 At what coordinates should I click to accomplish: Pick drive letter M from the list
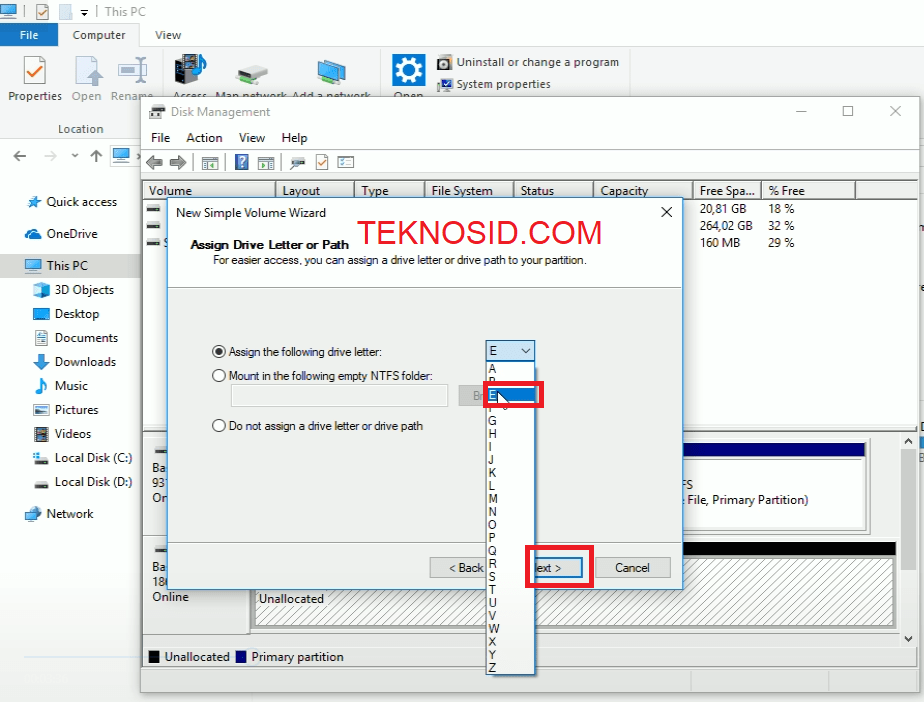coord(510,499)
